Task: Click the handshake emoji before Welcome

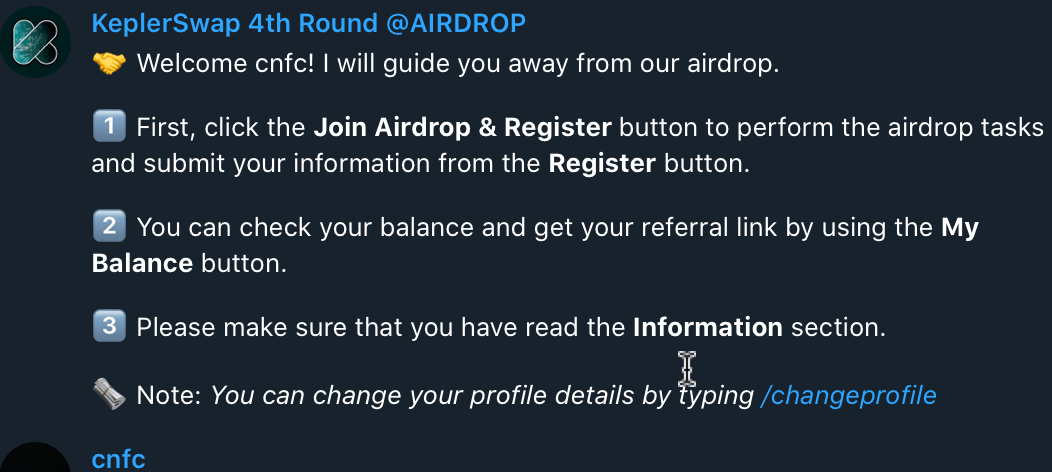Action: (x=108, y=64)
